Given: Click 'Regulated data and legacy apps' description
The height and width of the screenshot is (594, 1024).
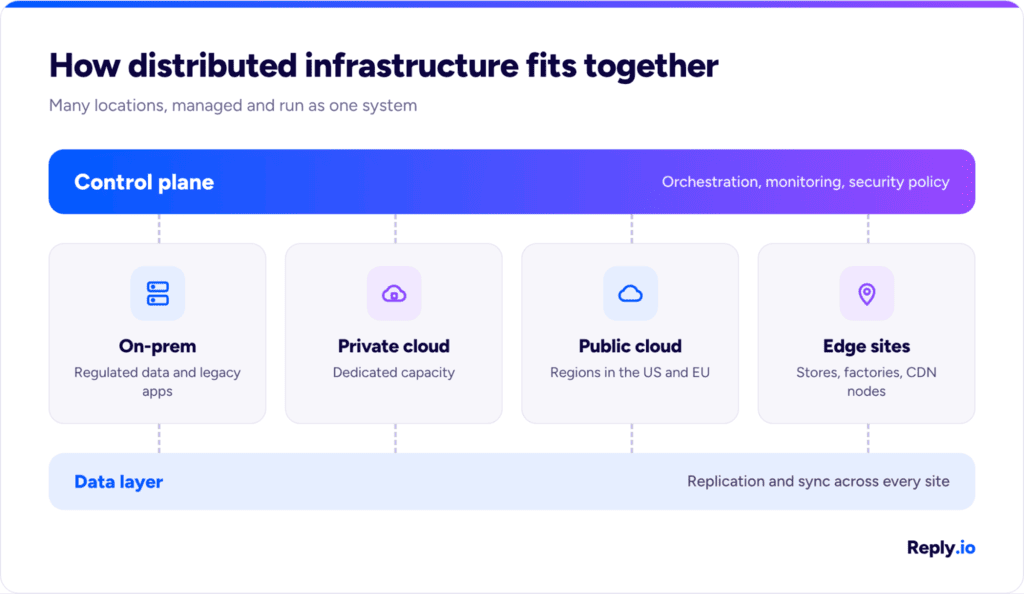Looking at the screenshot, I should 157,381.
